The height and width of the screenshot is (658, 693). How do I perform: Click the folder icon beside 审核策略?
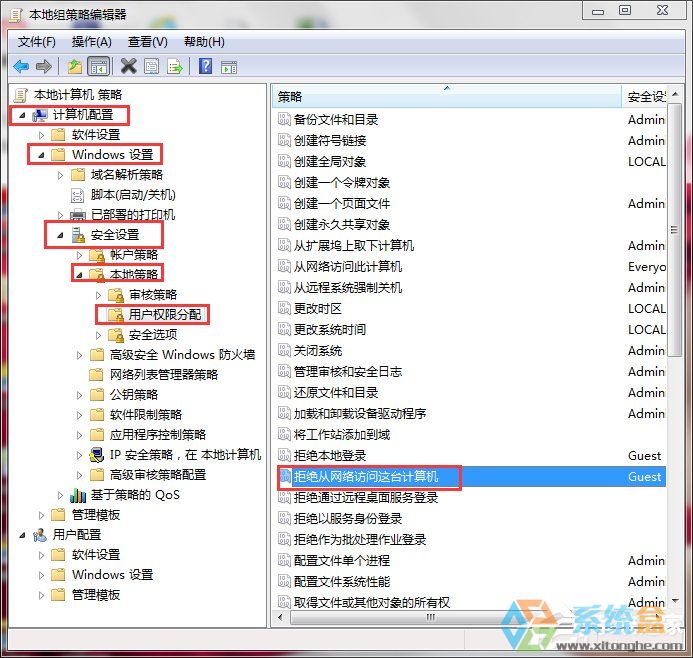[x=116, y=295]
